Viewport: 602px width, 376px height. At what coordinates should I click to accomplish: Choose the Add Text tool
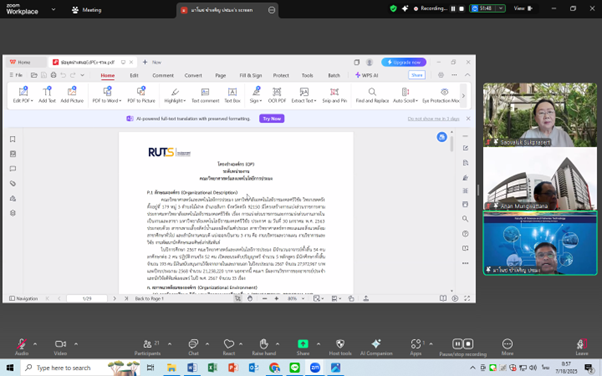tap(47, 94)
